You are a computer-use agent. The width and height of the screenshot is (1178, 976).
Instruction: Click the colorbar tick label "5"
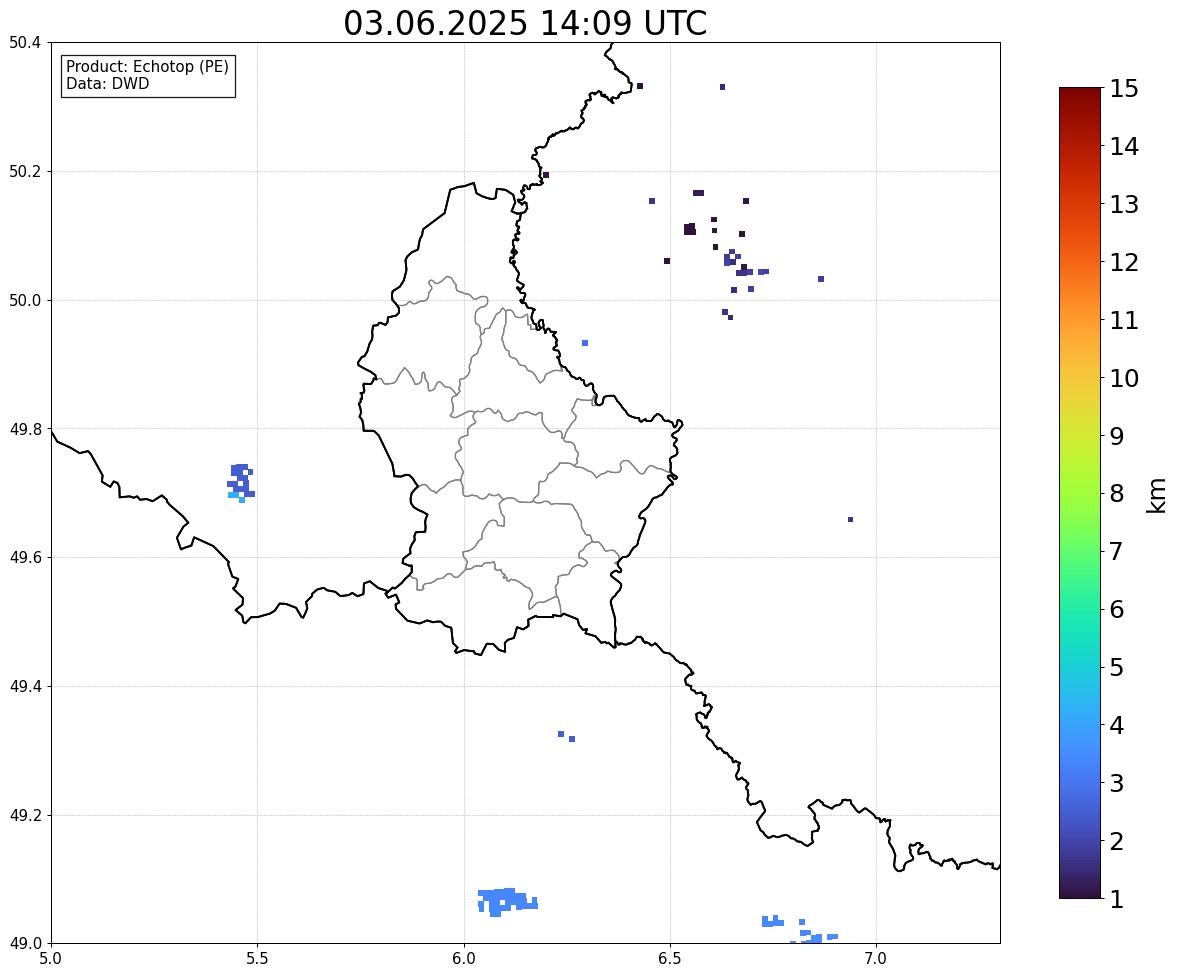[1117, 667]
